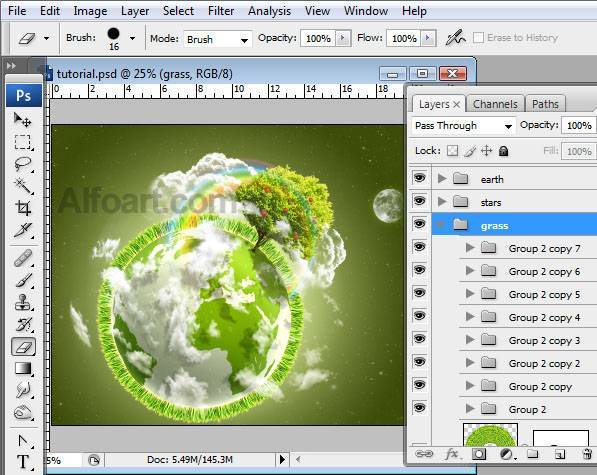The height and width of the screenshot is (475, 597).
Task: Select the Type tool
Action: click(22, 462)
